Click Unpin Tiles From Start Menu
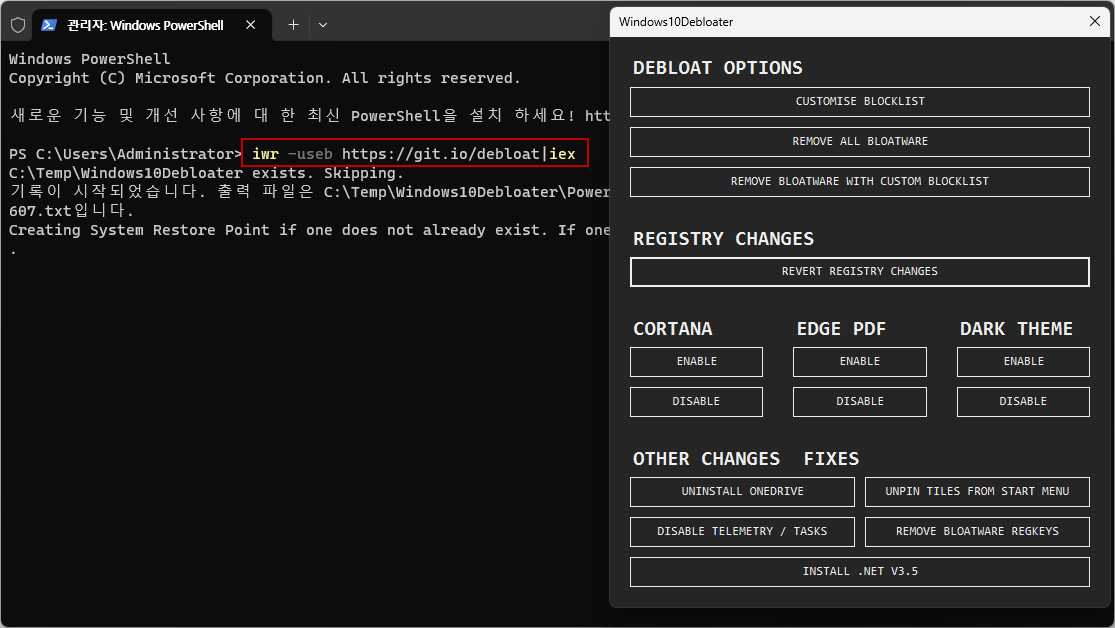1115x628 pixels. pos(977,491)
